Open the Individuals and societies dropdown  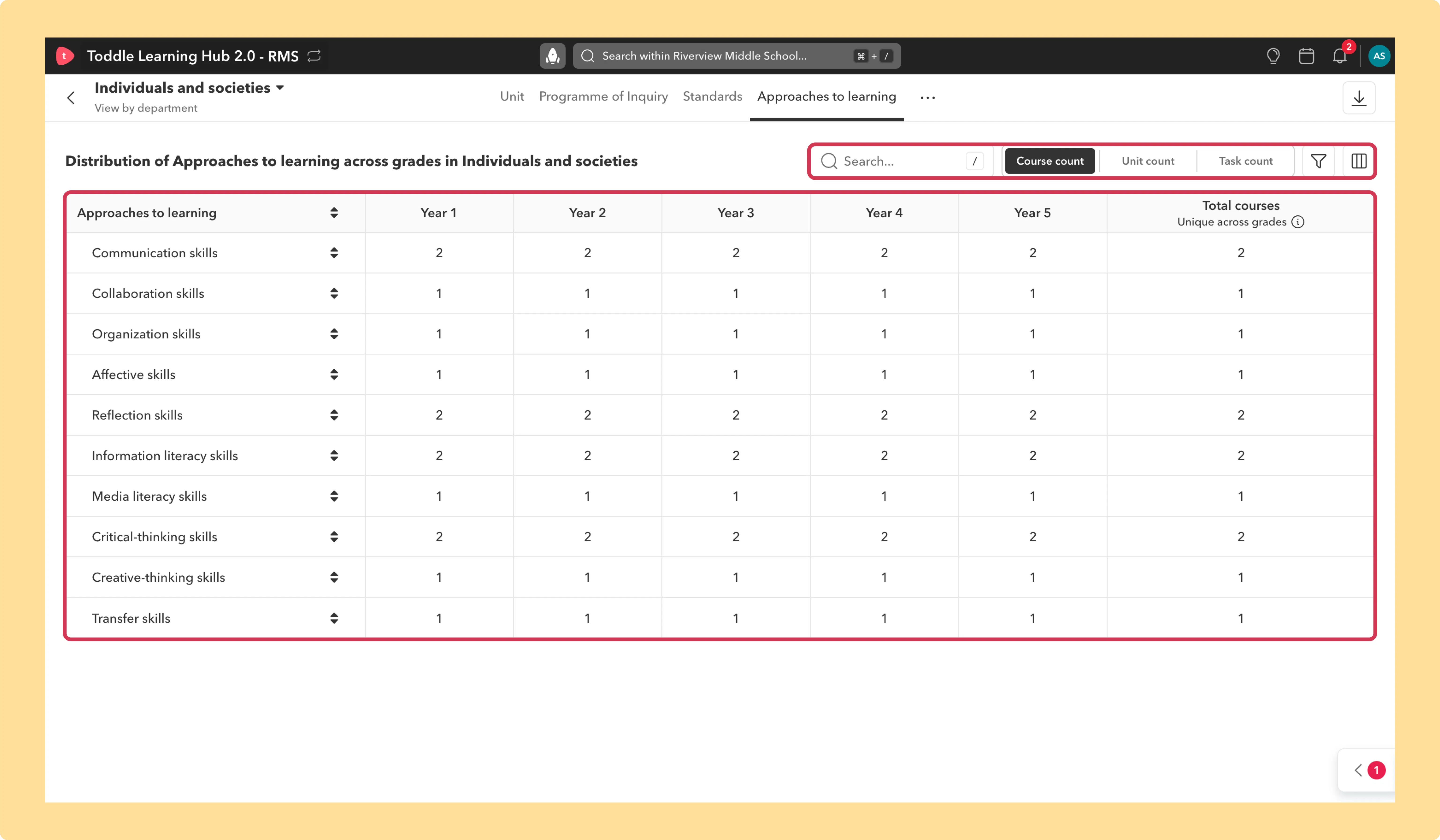pyautogui.click(x=189, y=87)
